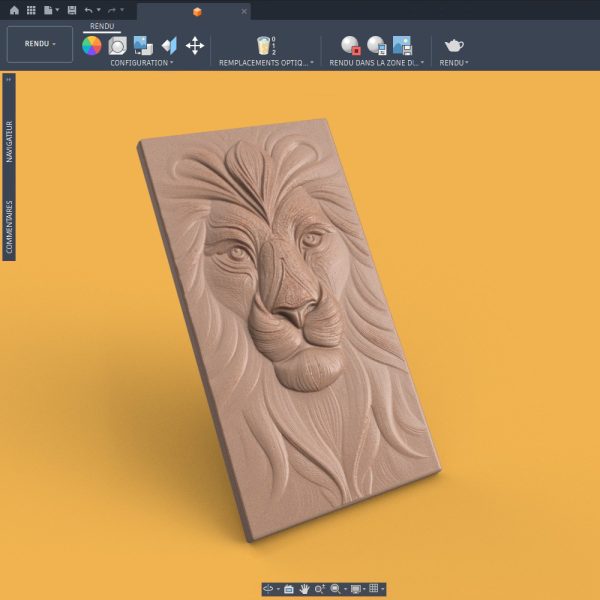The width and height of the screenshot is (600, 600).
Task: Select the orange cube document tab
Action: pos(197,12)
